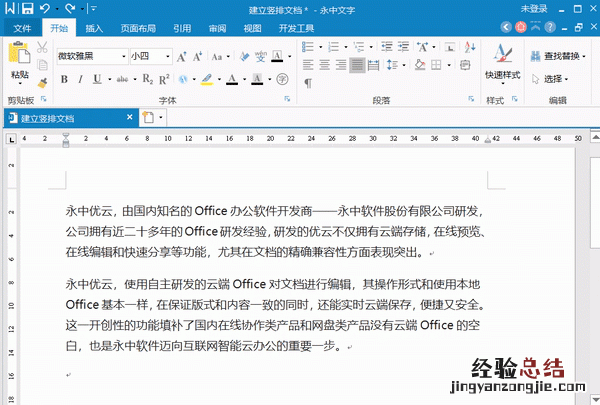Click the increase indent icon
The image size is (600, 405).
(x=403, y=47)
